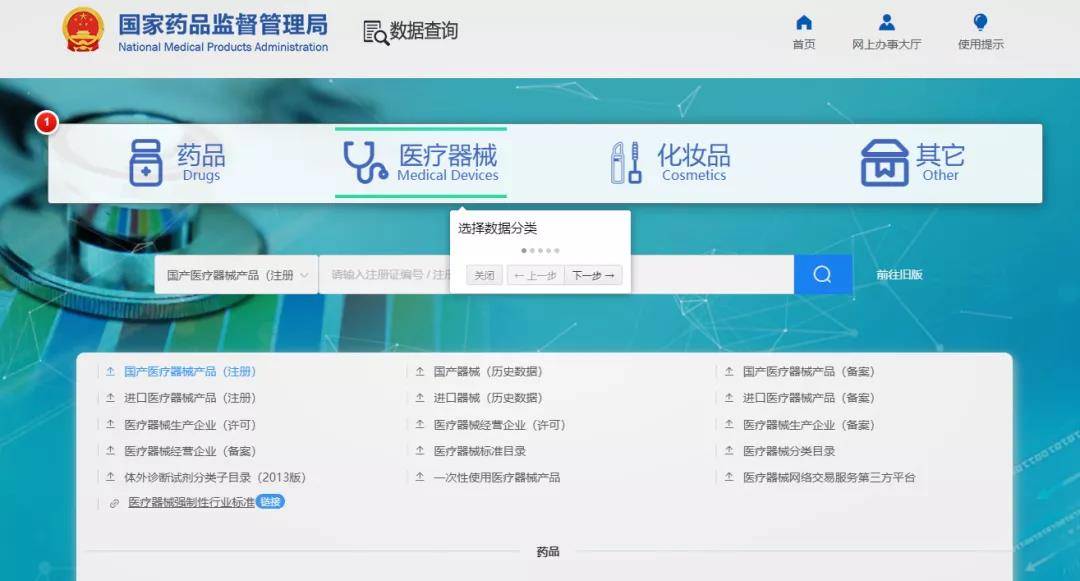Click arrow icon beside 进口医疗器械产品（注册）
This screenshot has width=1080, height=581.
coord(110,398)
